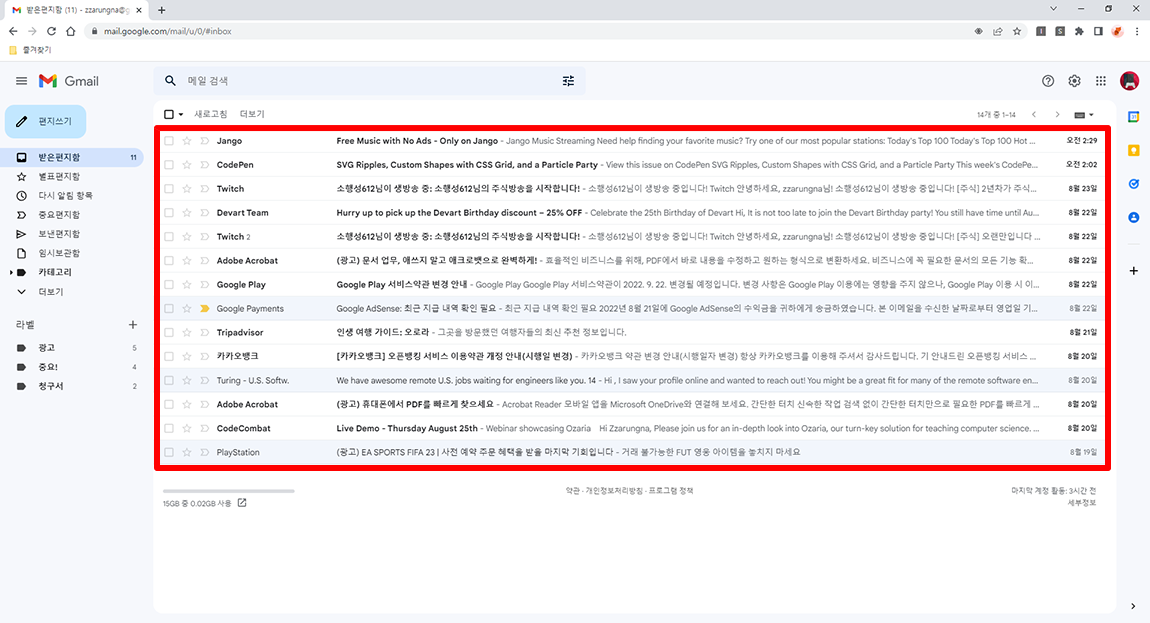This screenshot has width=1150, height=623.
Task: Reload the page in browser
Action: (51, 31)
